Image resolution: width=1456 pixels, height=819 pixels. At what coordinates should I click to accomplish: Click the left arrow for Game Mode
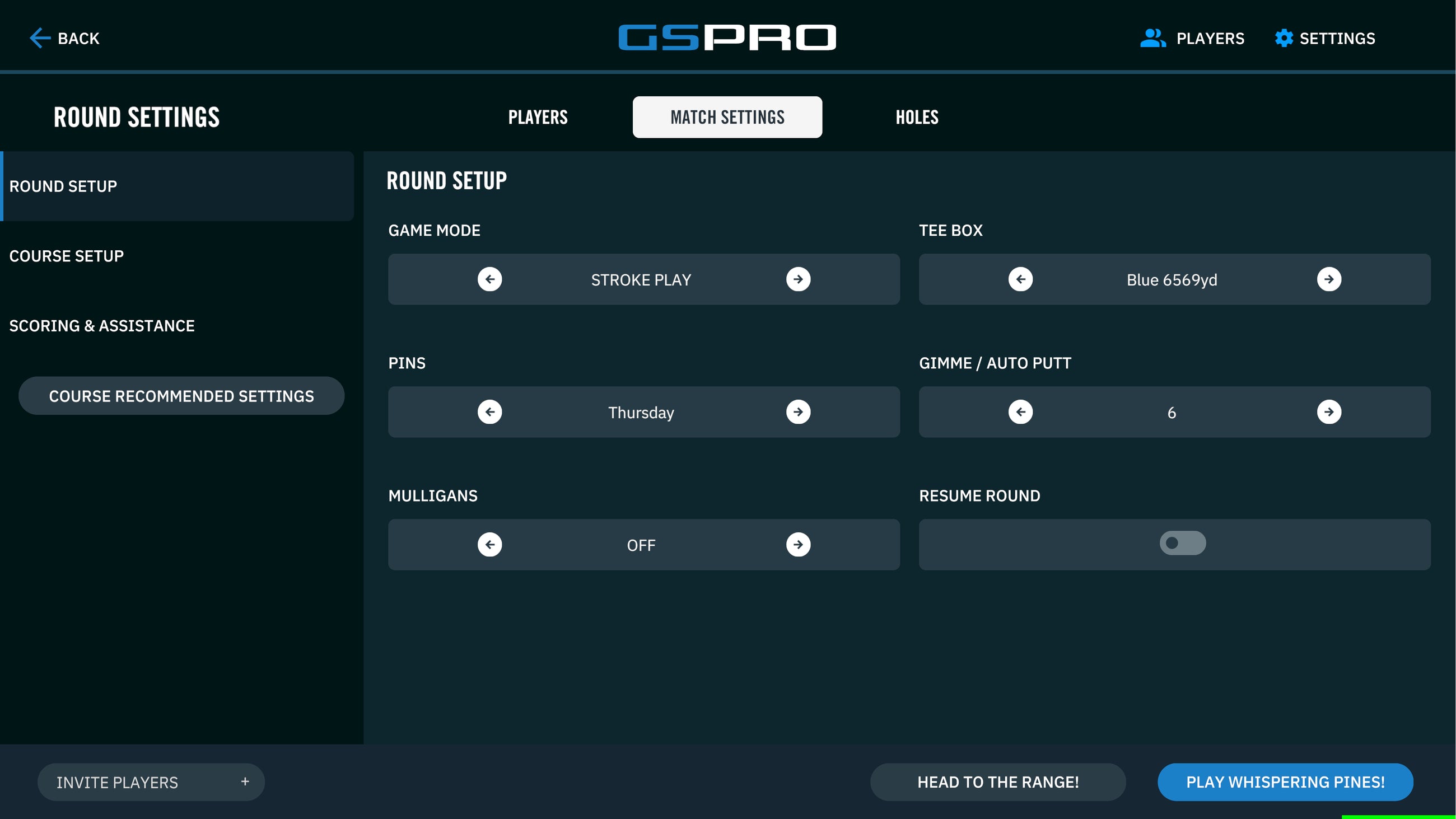[x=489, y=279]
